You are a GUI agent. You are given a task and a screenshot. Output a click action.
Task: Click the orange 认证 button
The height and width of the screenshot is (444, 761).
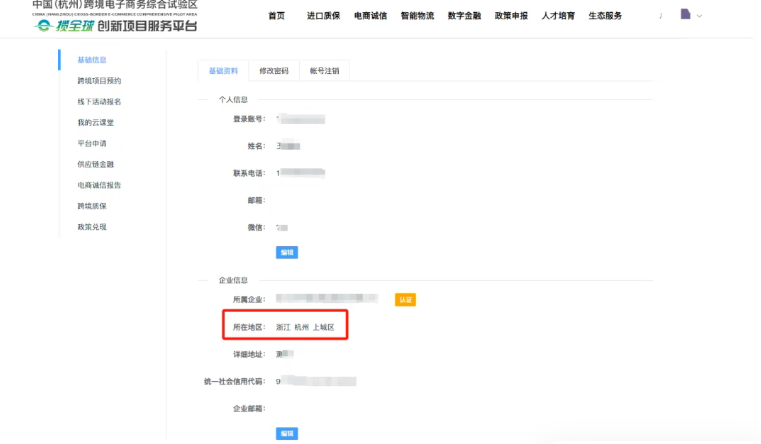[x=405, y=300]
